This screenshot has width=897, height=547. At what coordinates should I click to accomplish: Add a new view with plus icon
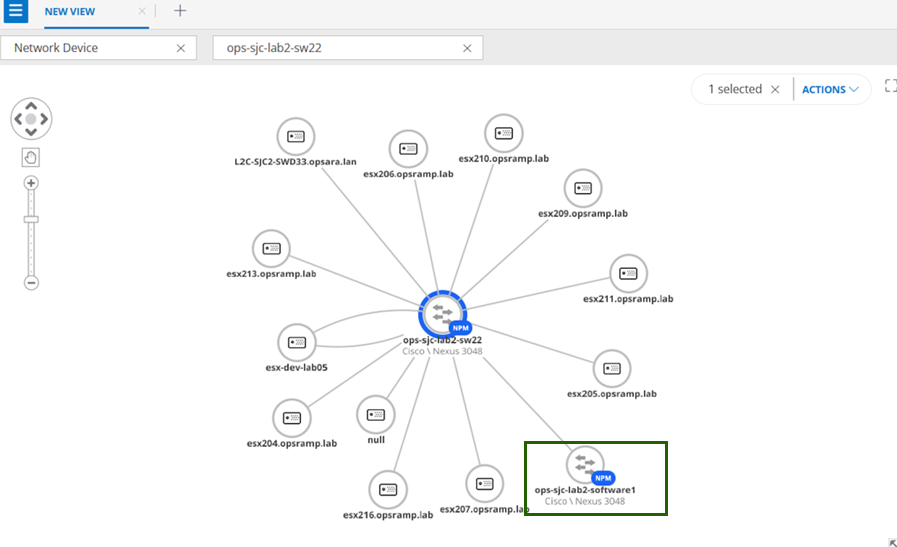coord(180,11)
